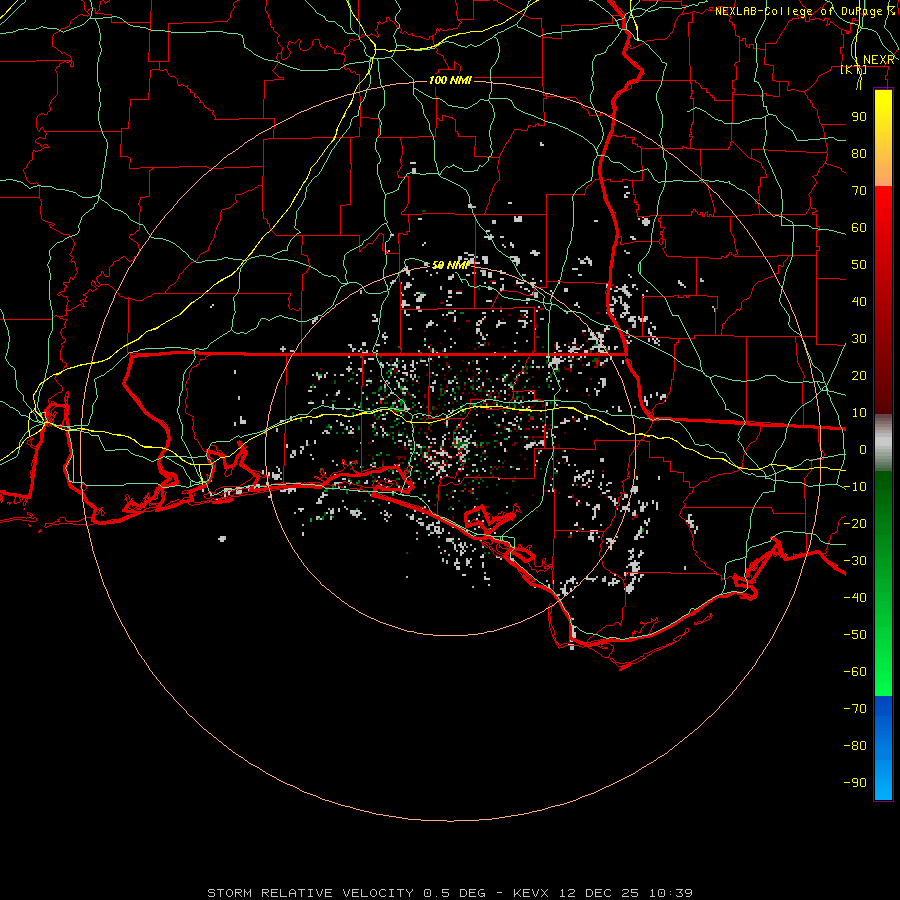900x900 pixels.
Task: Click the -60 value on the velocity scale
Action: [855, 672]
